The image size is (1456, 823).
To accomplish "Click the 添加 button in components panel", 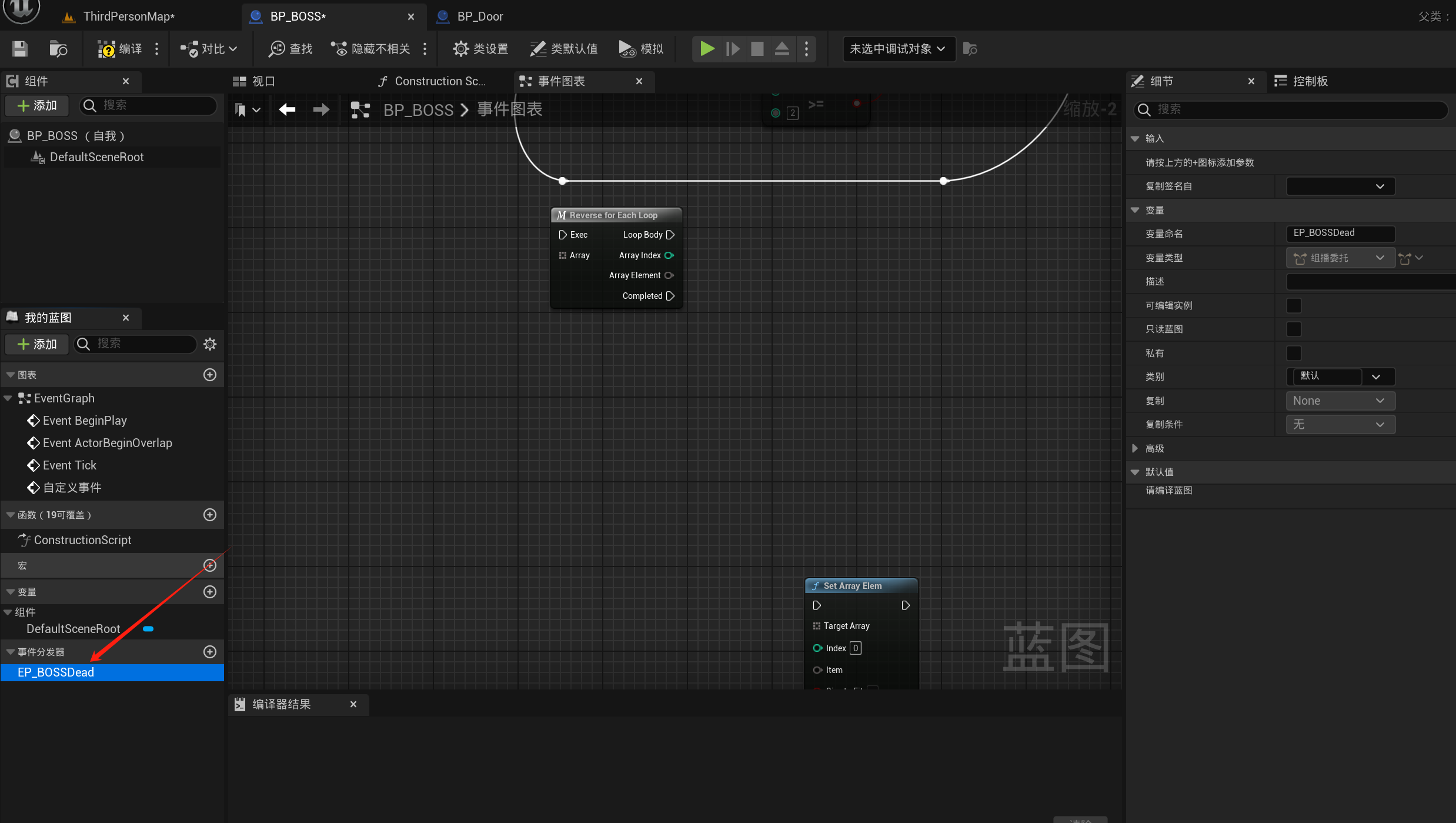I will pyautogui.click(x=37, y=105).
